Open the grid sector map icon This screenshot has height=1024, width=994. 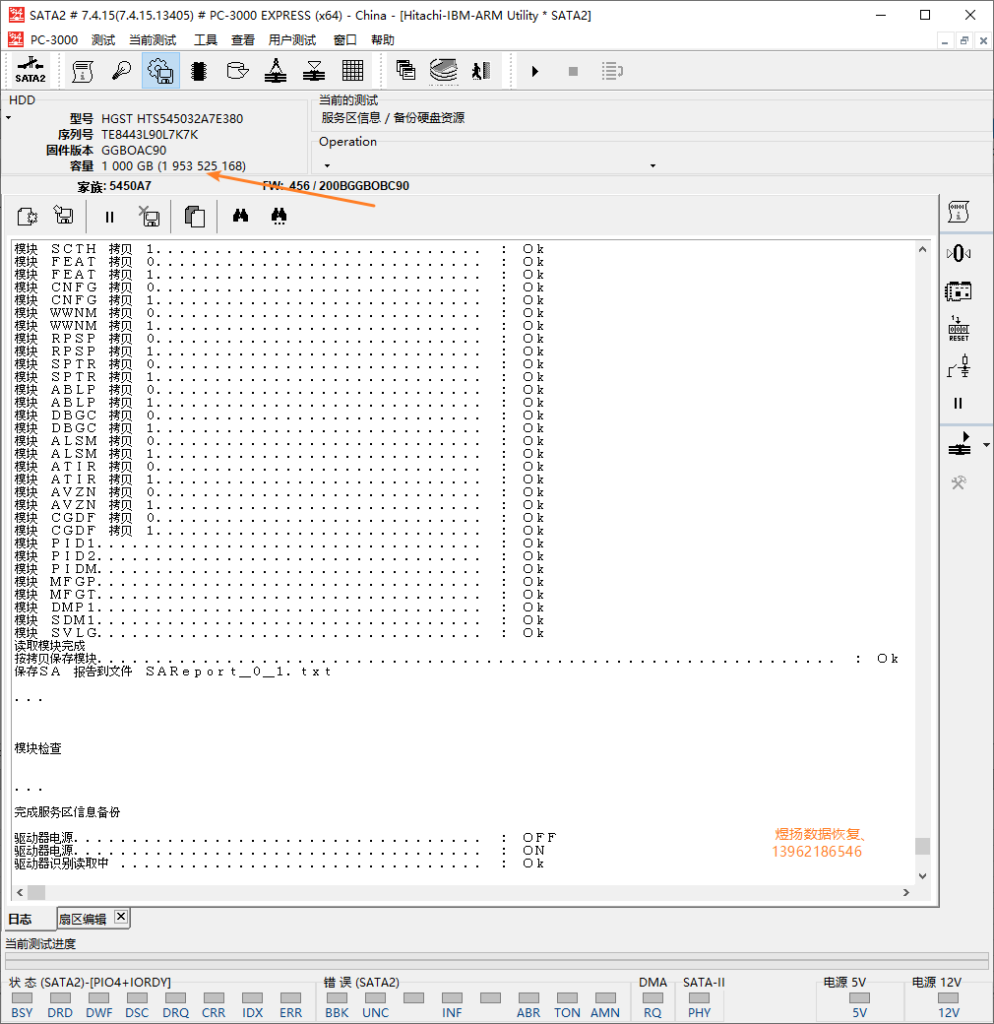point(353,71)
